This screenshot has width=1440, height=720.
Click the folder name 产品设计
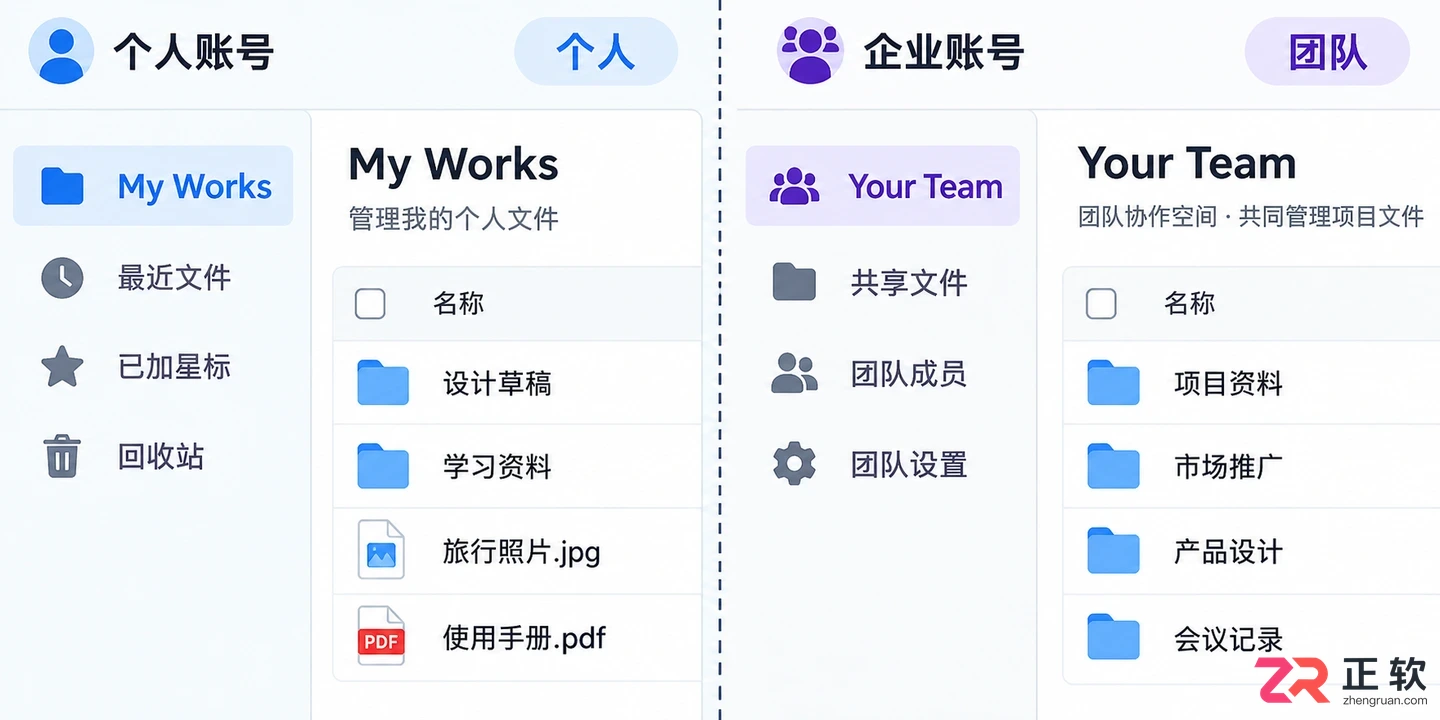[x=1228, y=551]
